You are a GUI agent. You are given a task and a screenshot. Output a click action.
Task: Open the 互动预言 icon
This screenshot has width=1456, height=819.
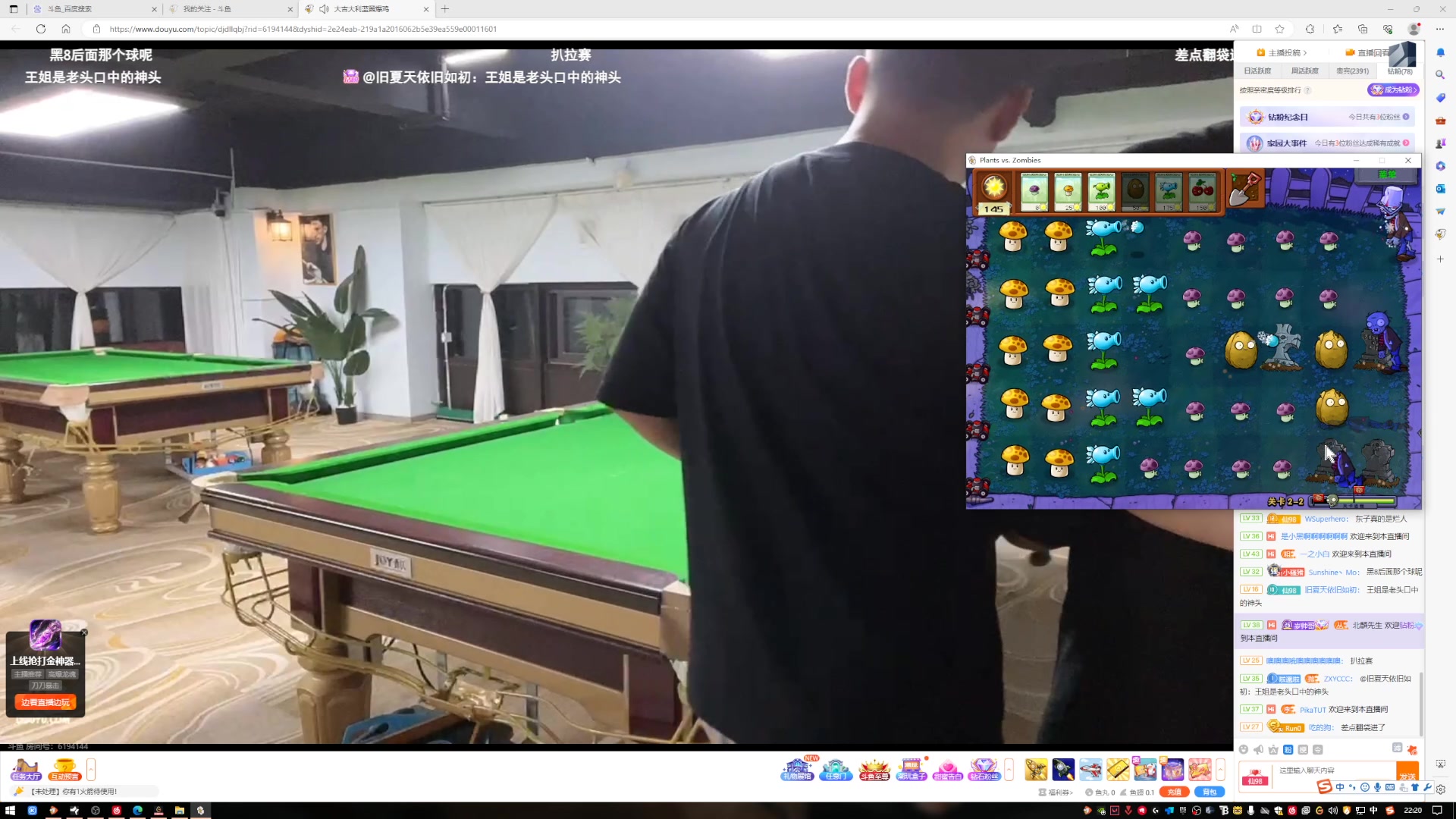point(64,769)
